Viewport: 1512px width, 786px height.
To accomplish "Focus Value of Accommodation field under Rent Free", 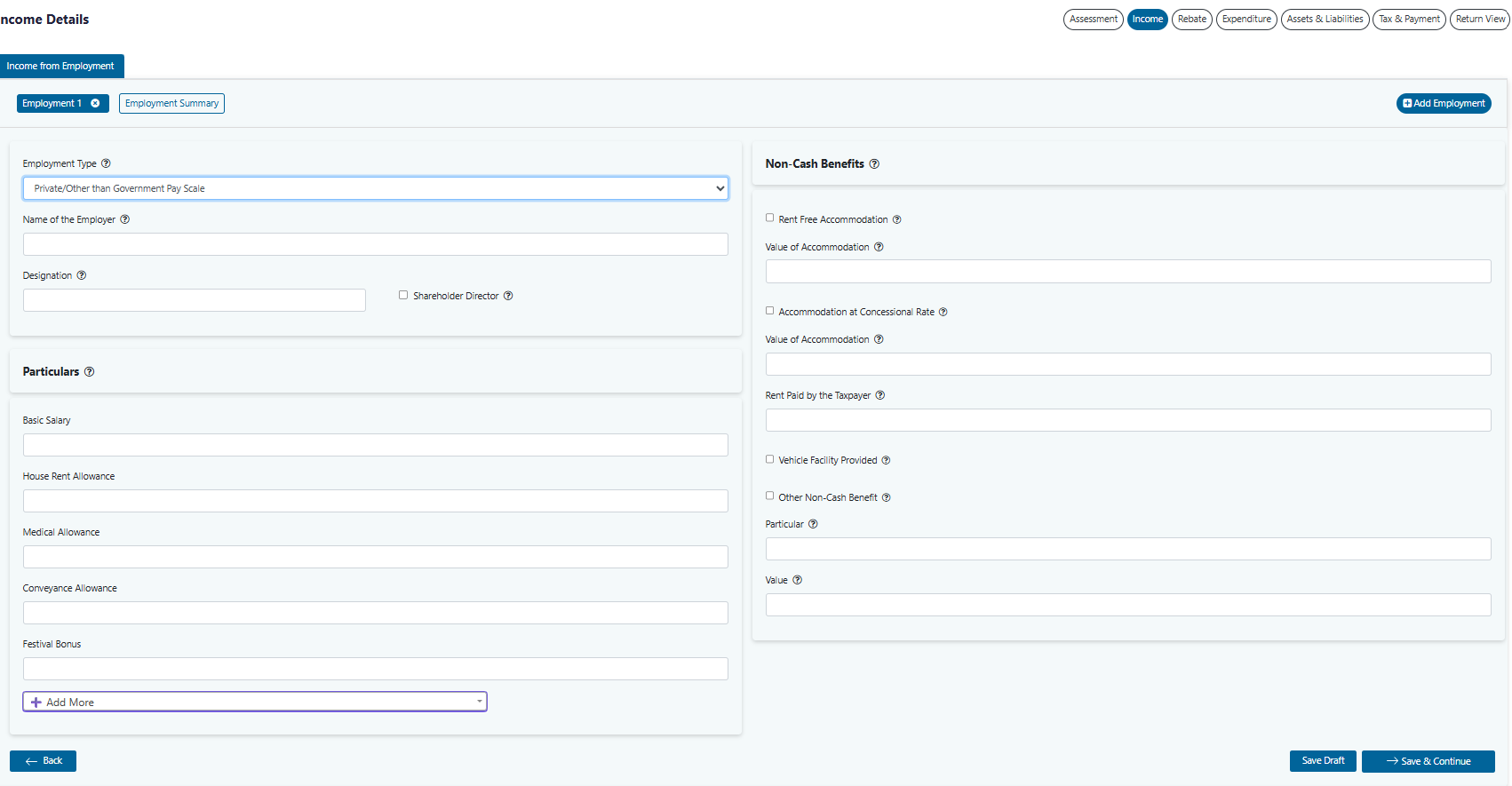I will tap(1128, 272).
